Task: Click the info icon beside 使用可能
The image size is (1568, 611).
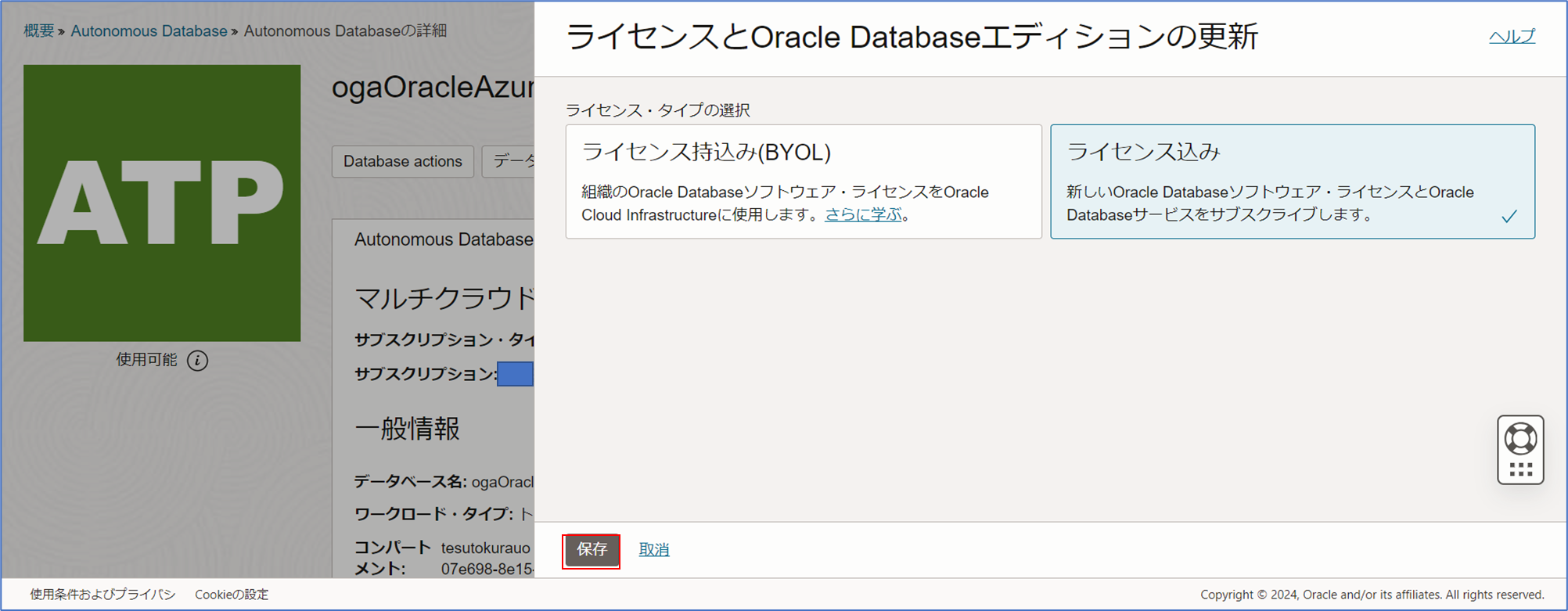Action: 198,361
